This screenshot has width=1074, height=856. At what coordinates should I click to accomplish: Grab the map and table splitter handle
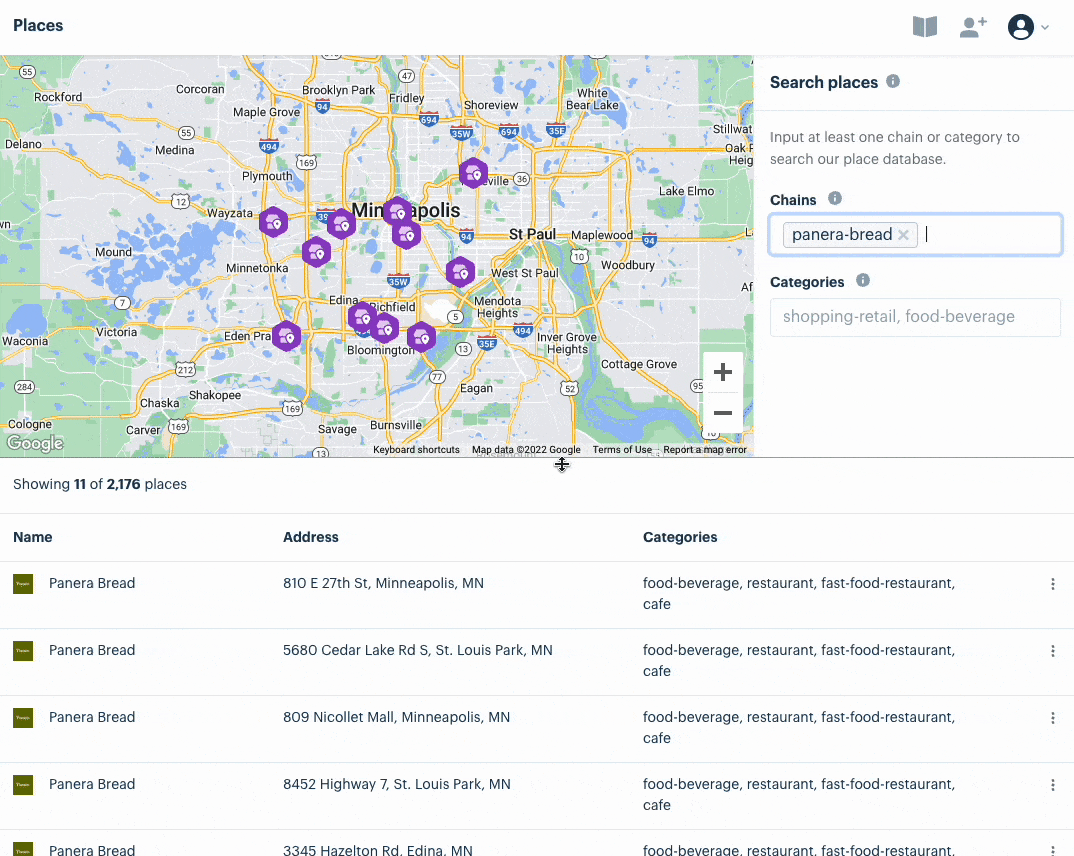[x=562, y=465]
